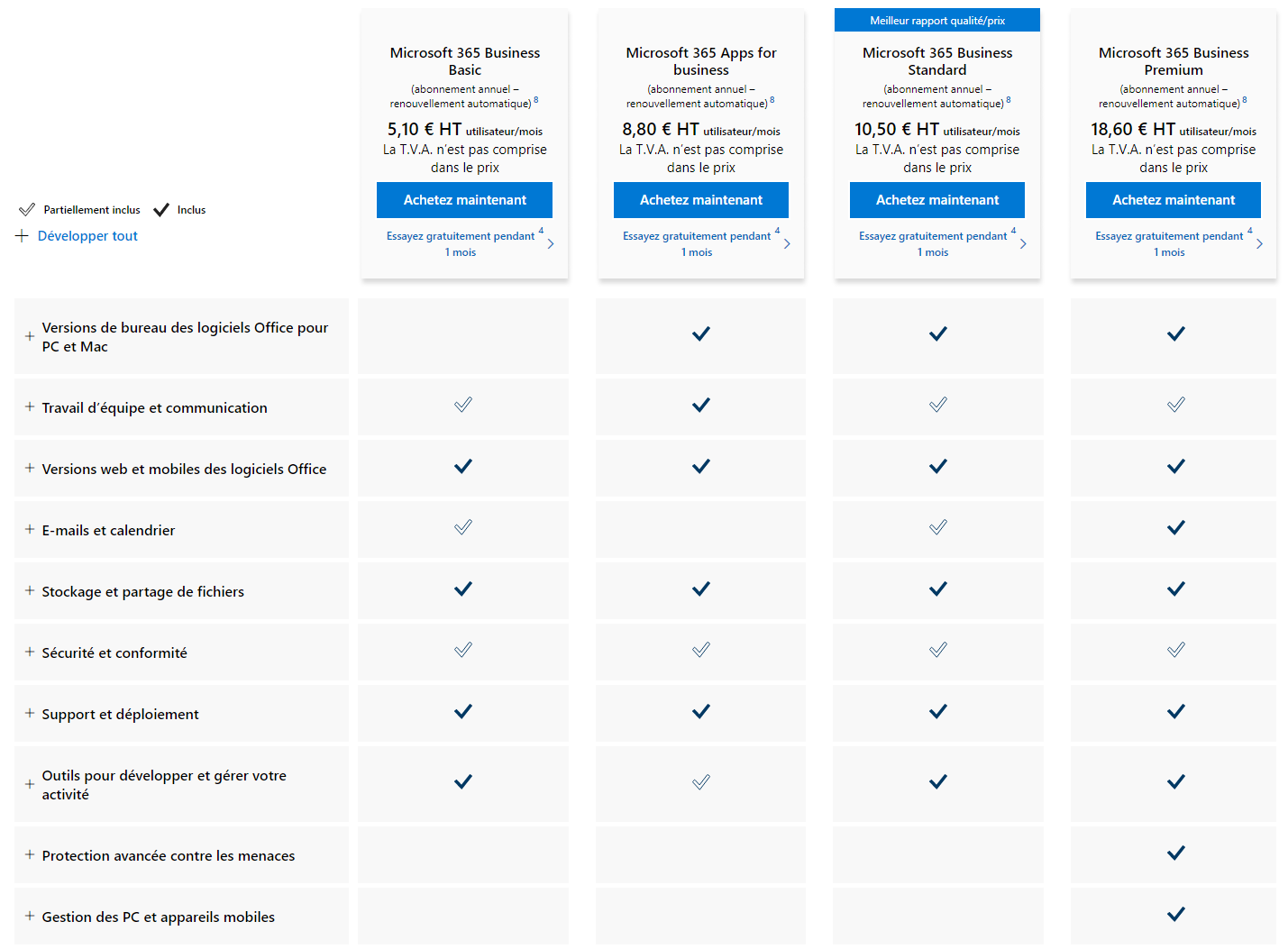This screenshot has width=1288, height=949.
Task: Expand all rows with Développer tout
Action: 77,236
